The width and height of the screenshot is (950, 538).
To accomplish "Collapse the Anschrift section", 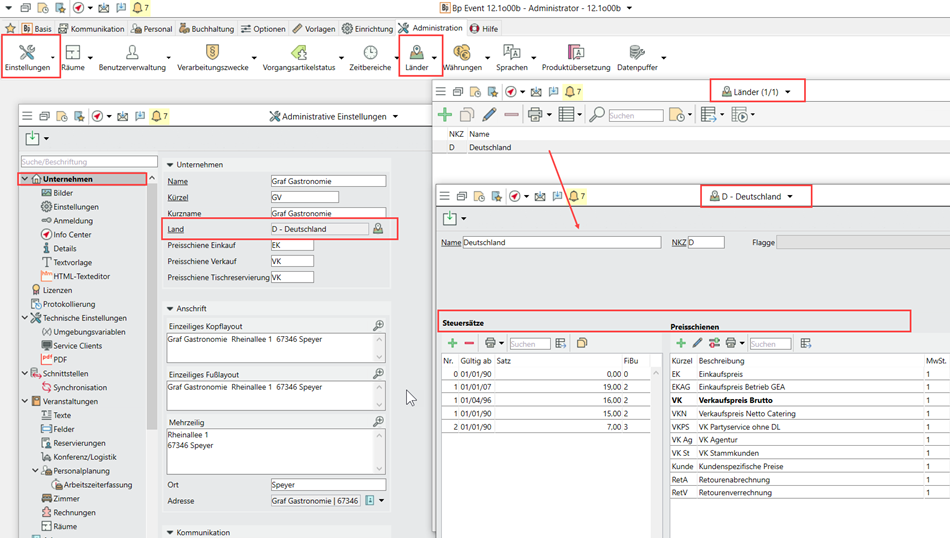I will 171,309.
